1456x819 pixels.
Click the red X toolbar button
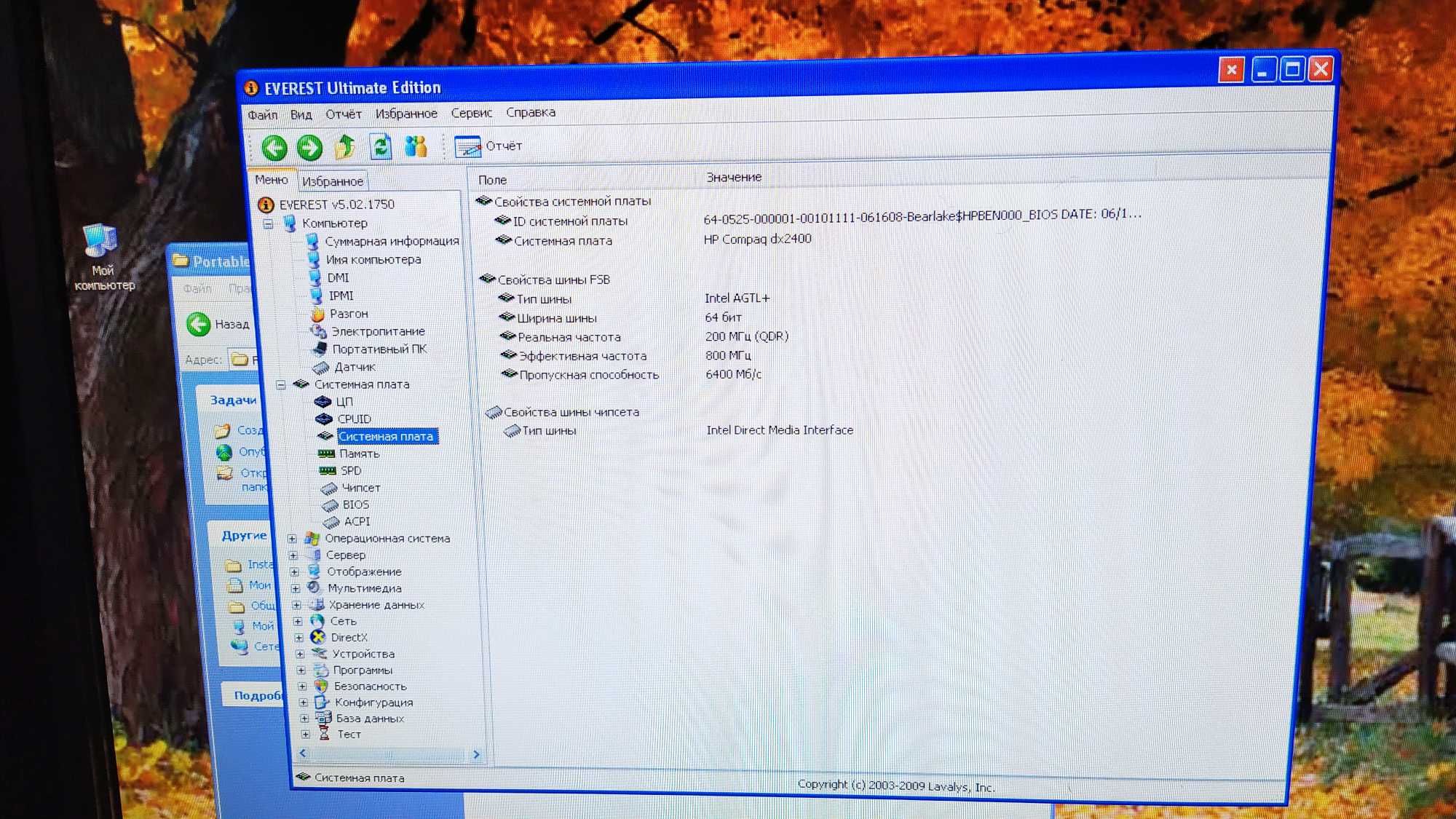(1232, 71)
